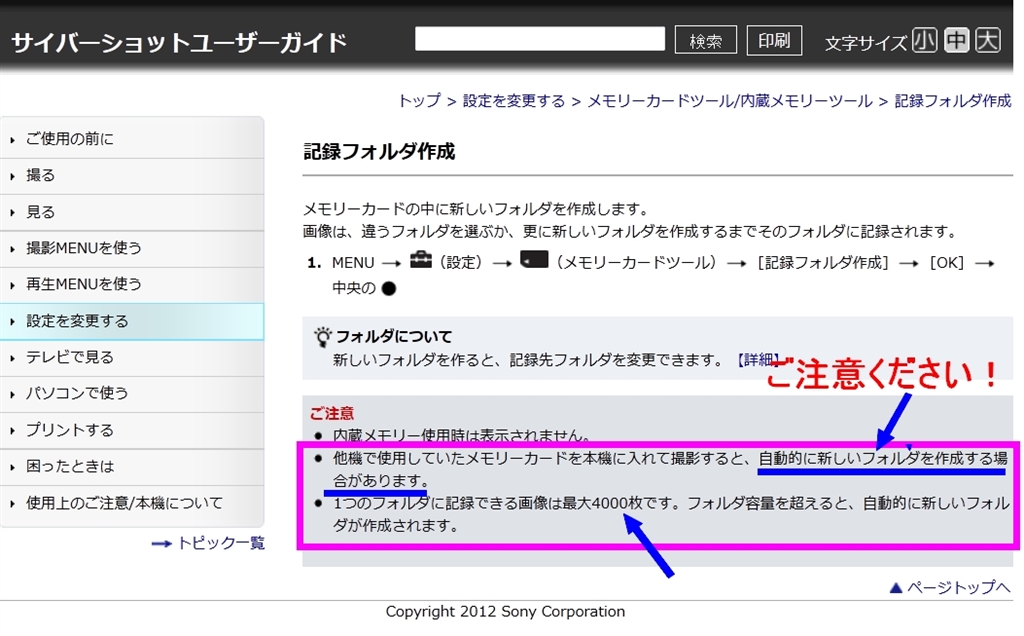Click the toolbox 設定 icon in step 1
The width and height of the screenshot is (1024, 636).
[421, 260]
